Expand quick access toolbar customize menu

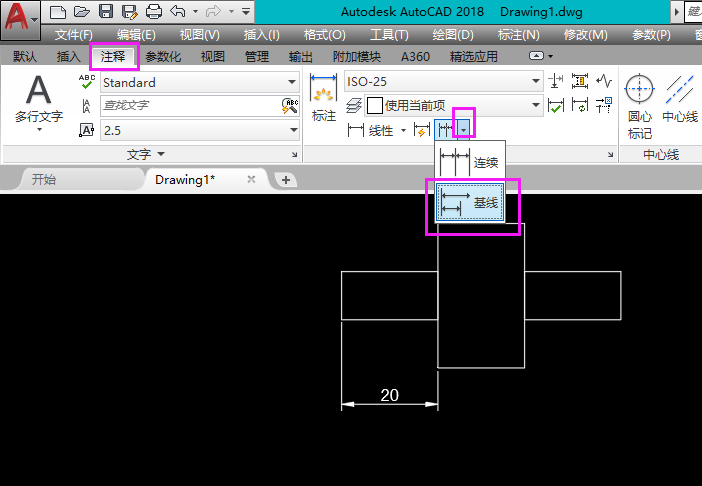click(x=246, y=12)
